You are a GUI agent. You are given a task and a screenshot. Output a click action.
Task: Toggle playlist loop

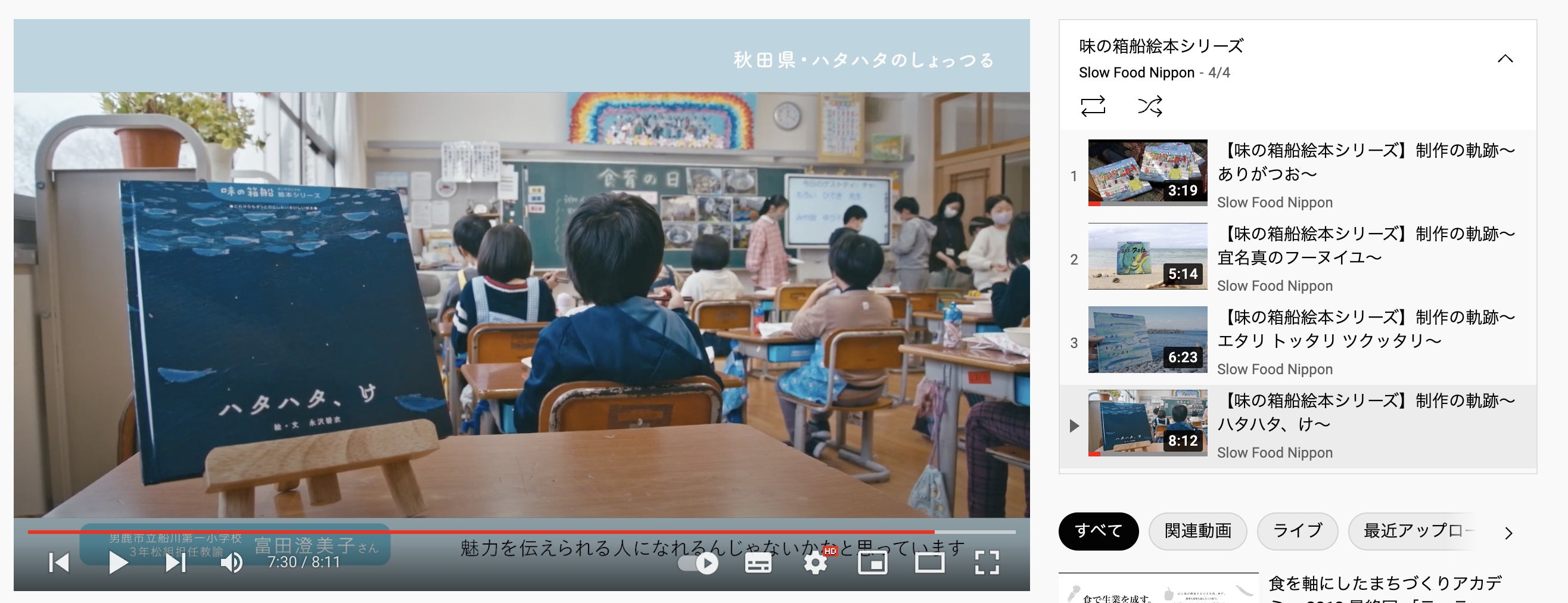click(x=1093, y=106)
